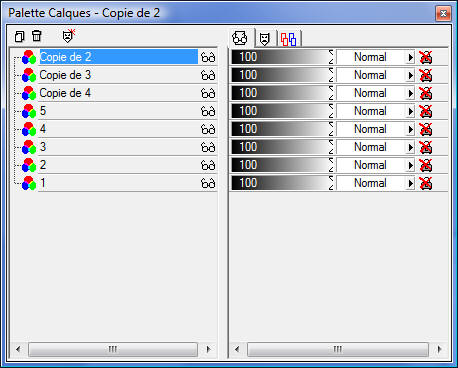
Task: Hide layer 2 with glasses icon
Action: tap(208, 165)
